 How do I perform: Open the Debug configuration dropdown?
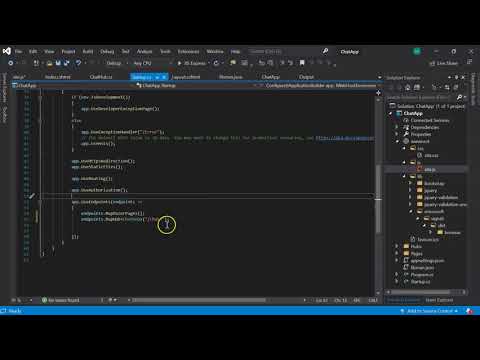(117, 63)
